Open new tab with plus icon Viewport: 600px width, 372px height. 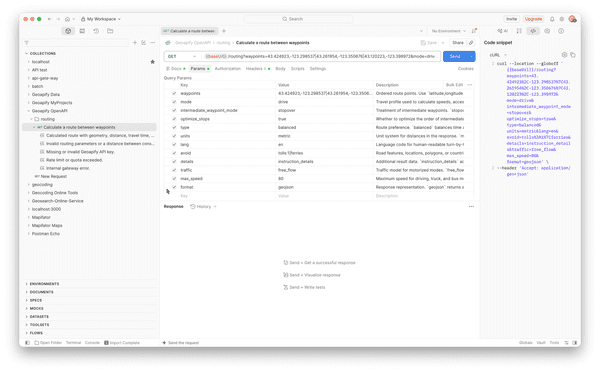coord(224,31)
